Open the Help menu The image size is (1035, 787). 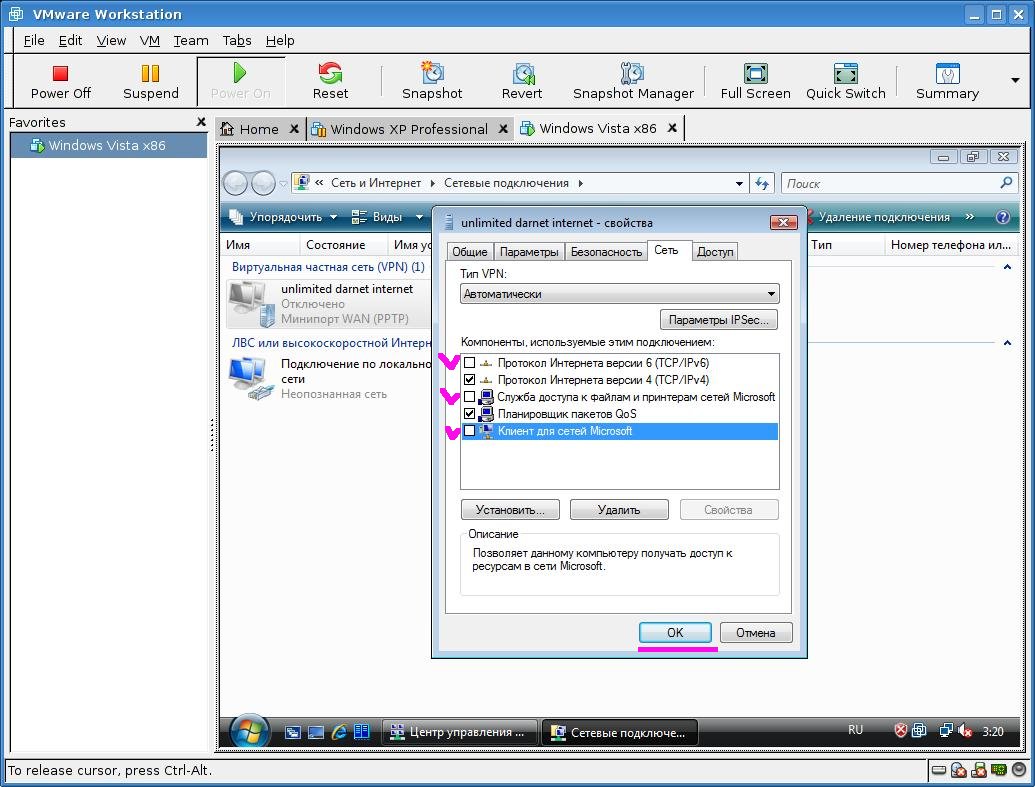tap(280, 40)
